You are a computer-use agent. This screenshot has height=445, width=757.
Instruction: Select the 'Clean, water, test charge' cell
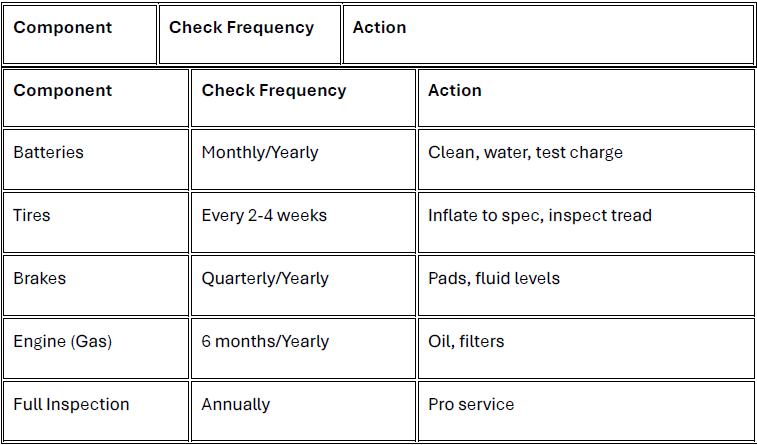click(x=586, y=159)
